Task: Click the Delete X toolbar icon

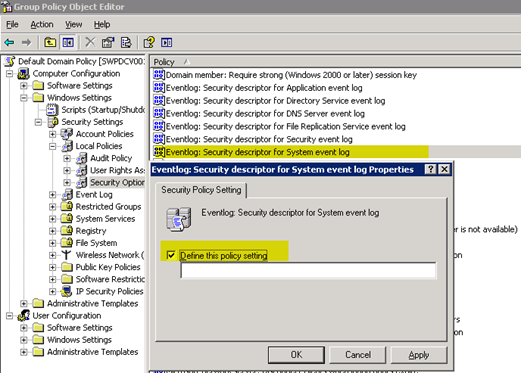Action: [x=90, y=42]
